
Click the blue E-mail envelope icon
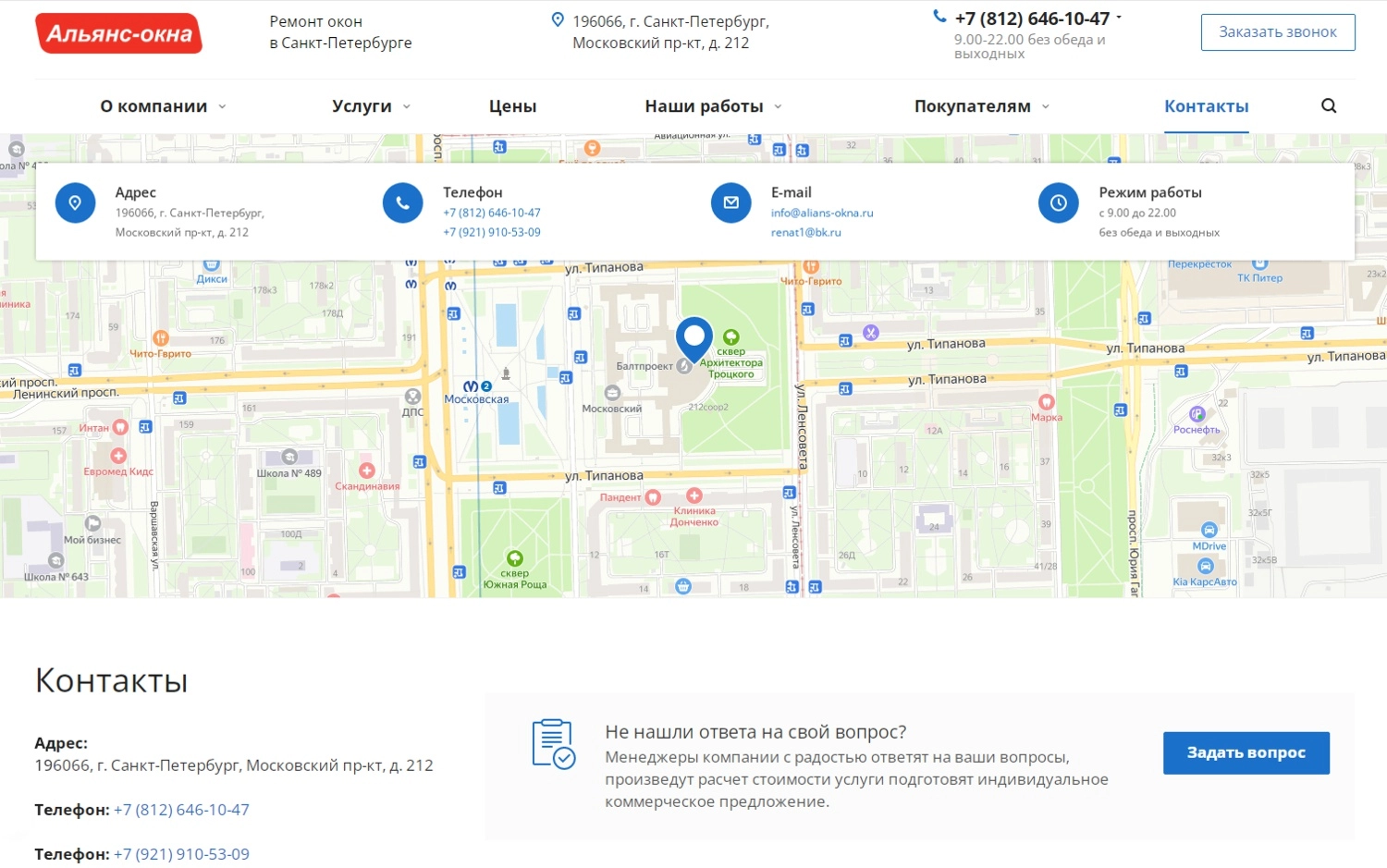click(x=730, y=202)
